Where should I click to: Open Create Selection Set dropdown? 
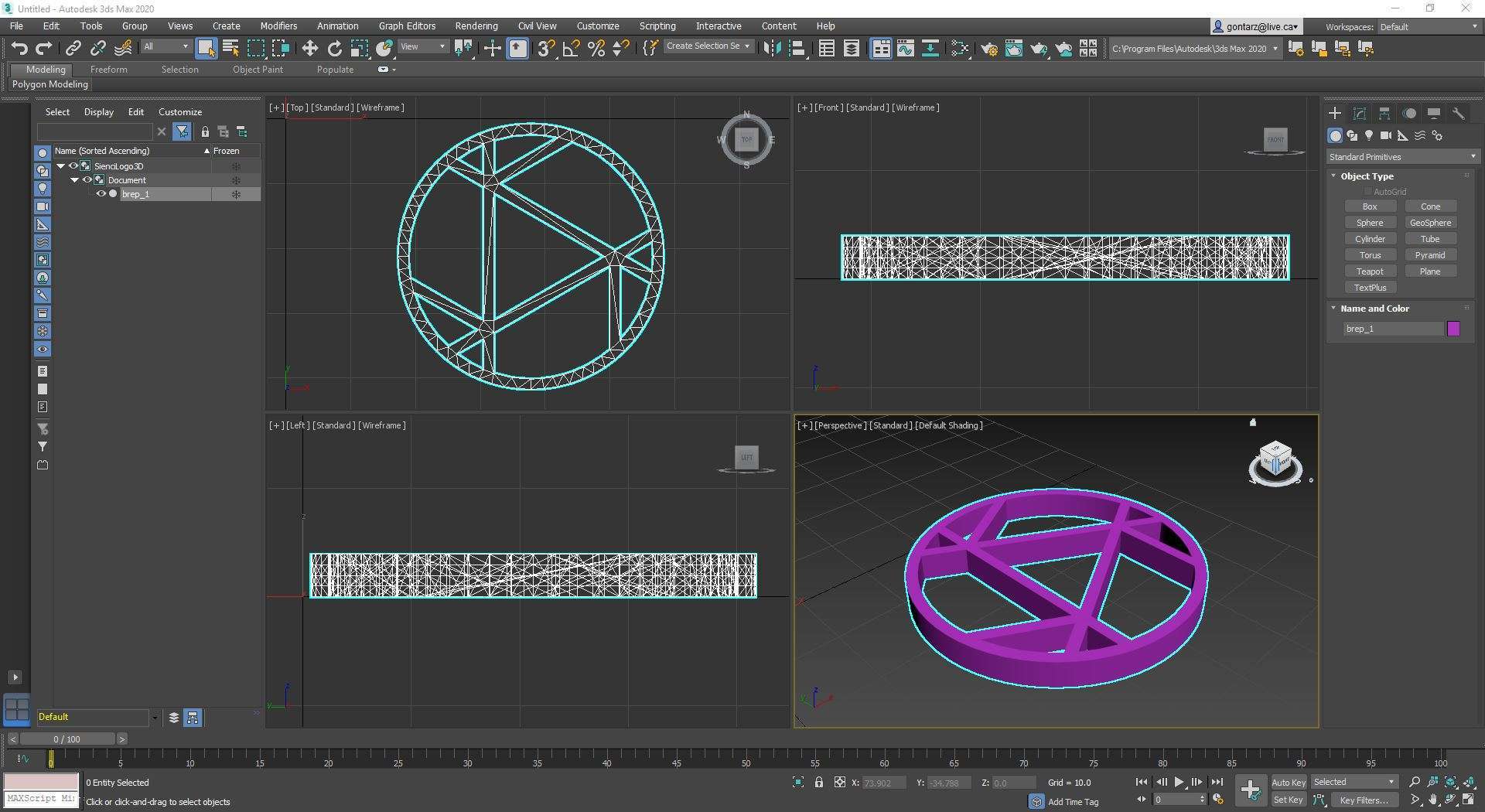[x=708, y=46]
